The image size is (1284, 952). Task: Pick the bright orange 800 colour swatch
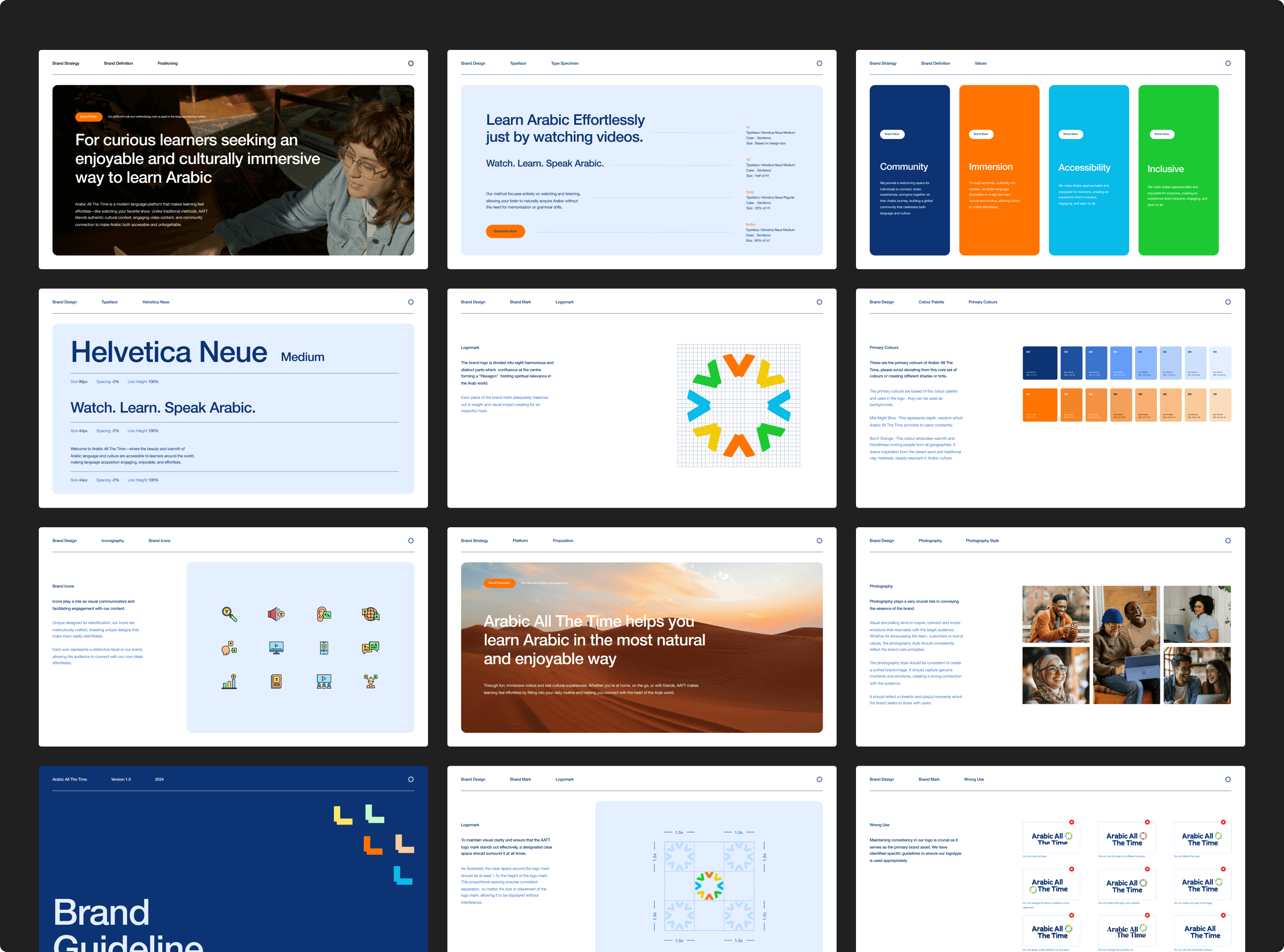click(1040, 405)
